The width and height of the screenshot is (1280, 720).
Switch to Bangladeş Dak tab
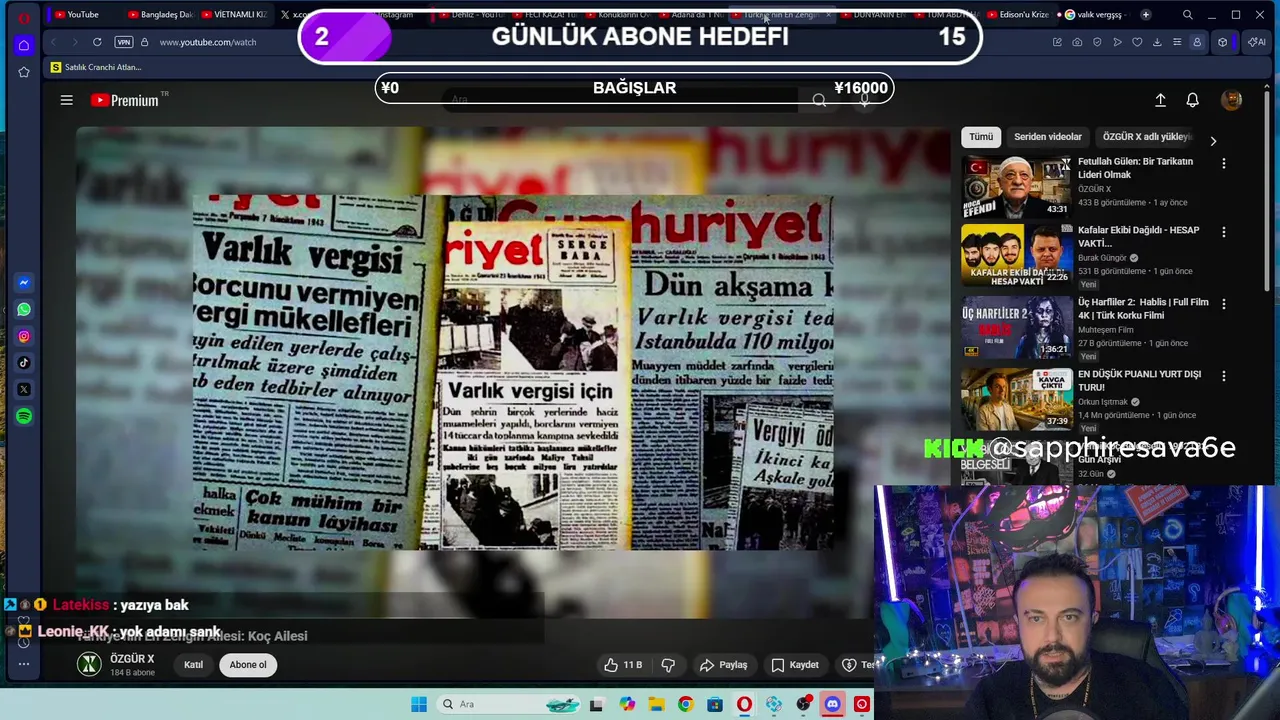[x=160, y=15]
